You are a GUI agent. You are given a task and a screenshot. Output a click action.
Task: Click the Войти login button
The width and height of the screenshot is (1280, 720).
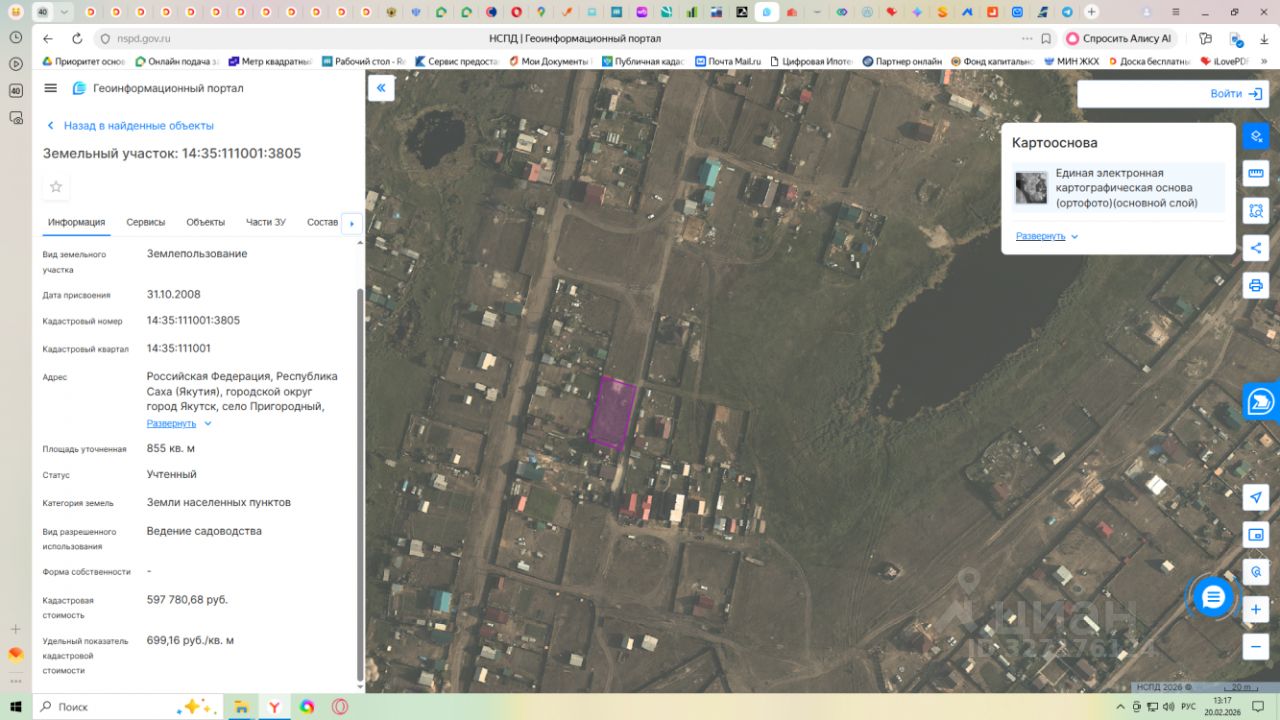pos(1236,94)
